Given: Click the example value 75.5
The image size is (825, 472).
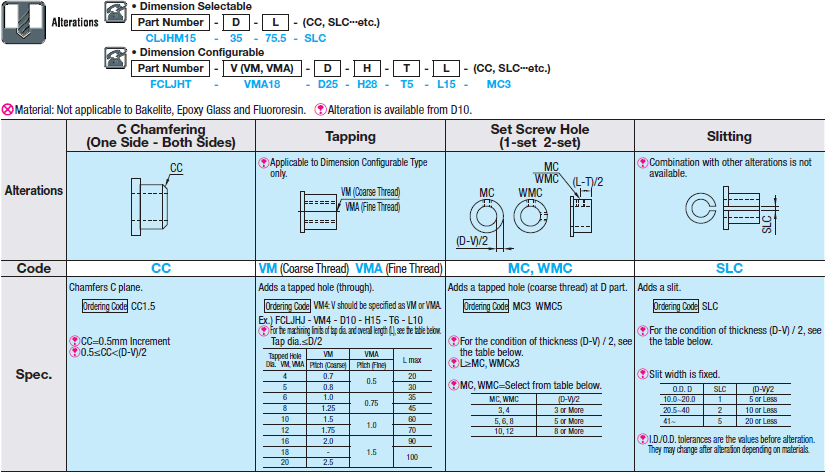Looking at the screenshot, I should 276,38.
